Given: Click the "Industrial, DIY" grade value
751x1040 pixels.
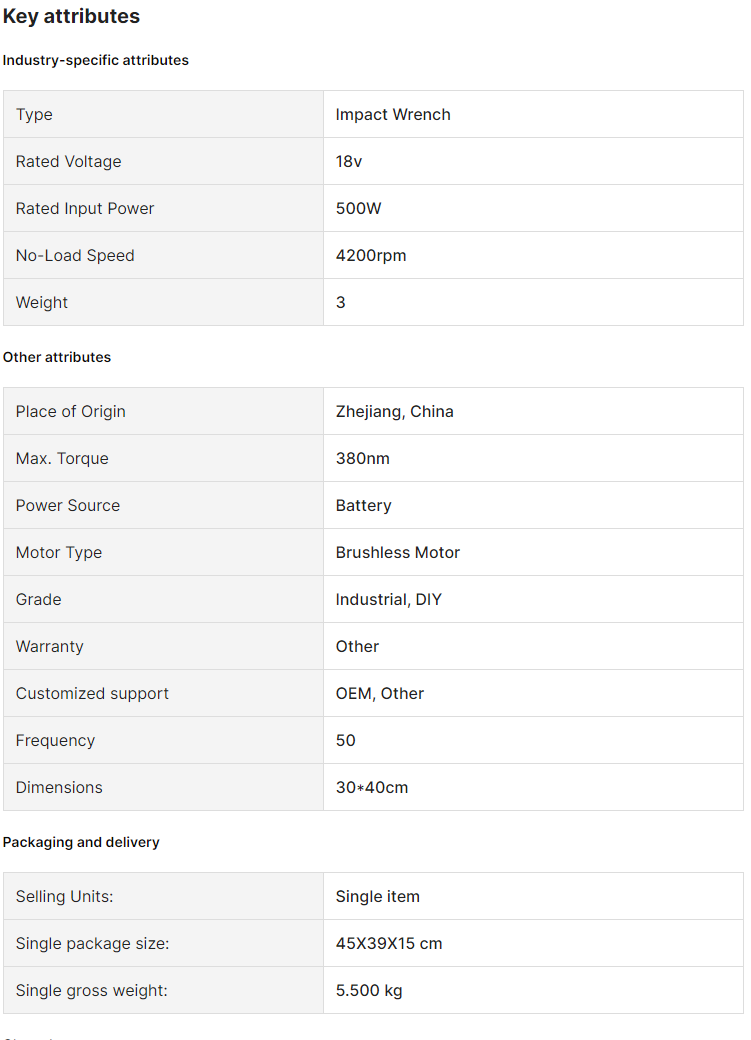Looking at the screenshot, I should (x=389, y=599).
